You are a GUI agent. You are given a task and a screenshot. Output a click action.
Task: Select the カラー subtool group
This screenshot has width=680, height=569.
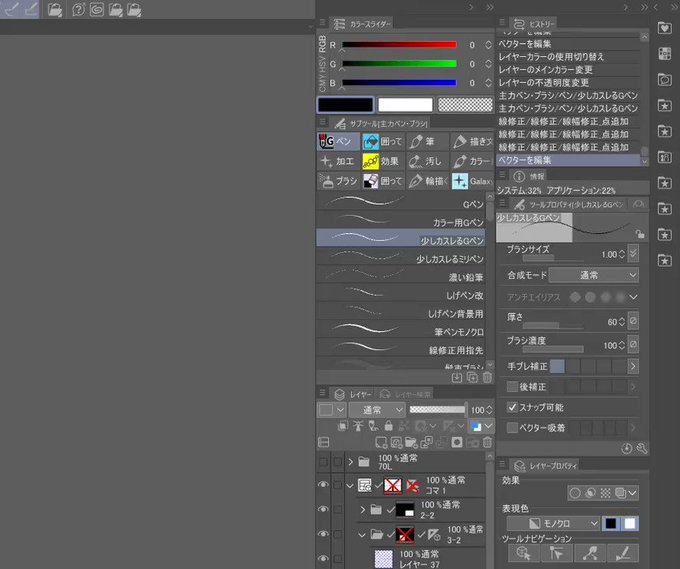[472, 161]
